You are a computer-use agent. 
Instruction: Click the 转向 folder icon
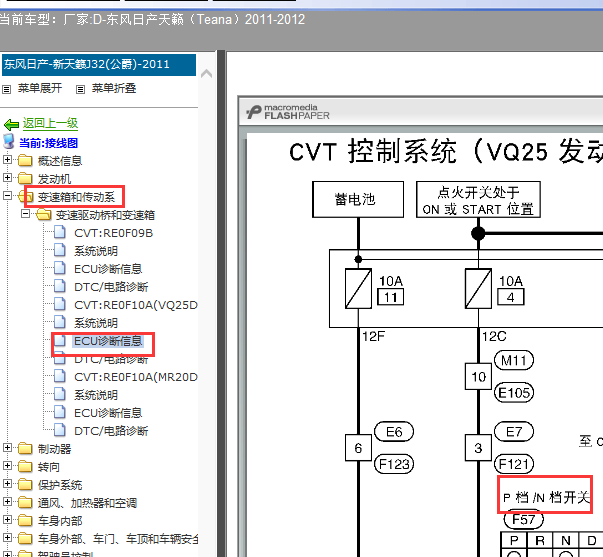pos(25,466)
